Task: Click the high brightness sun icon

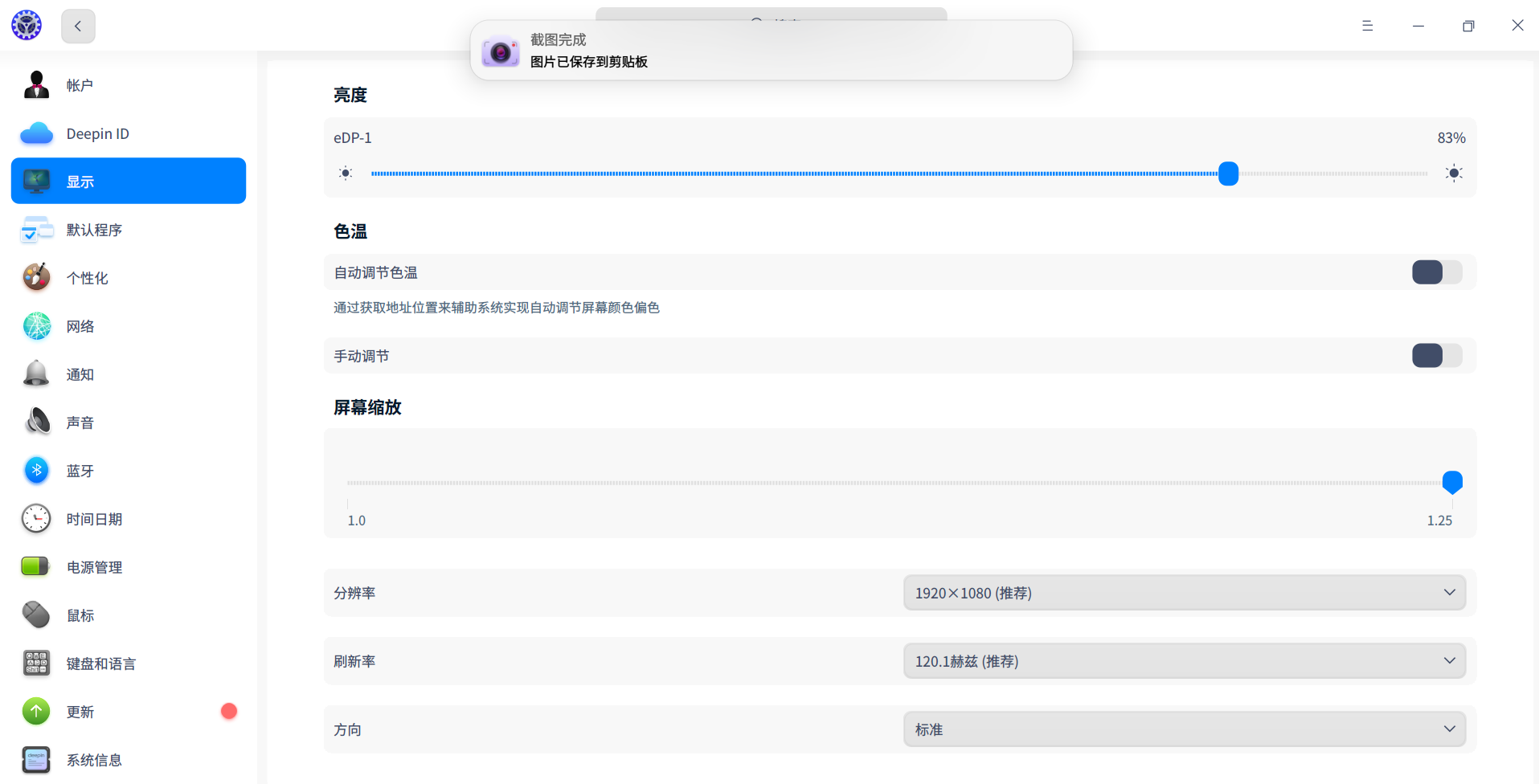Action: tap(1454, 173)
